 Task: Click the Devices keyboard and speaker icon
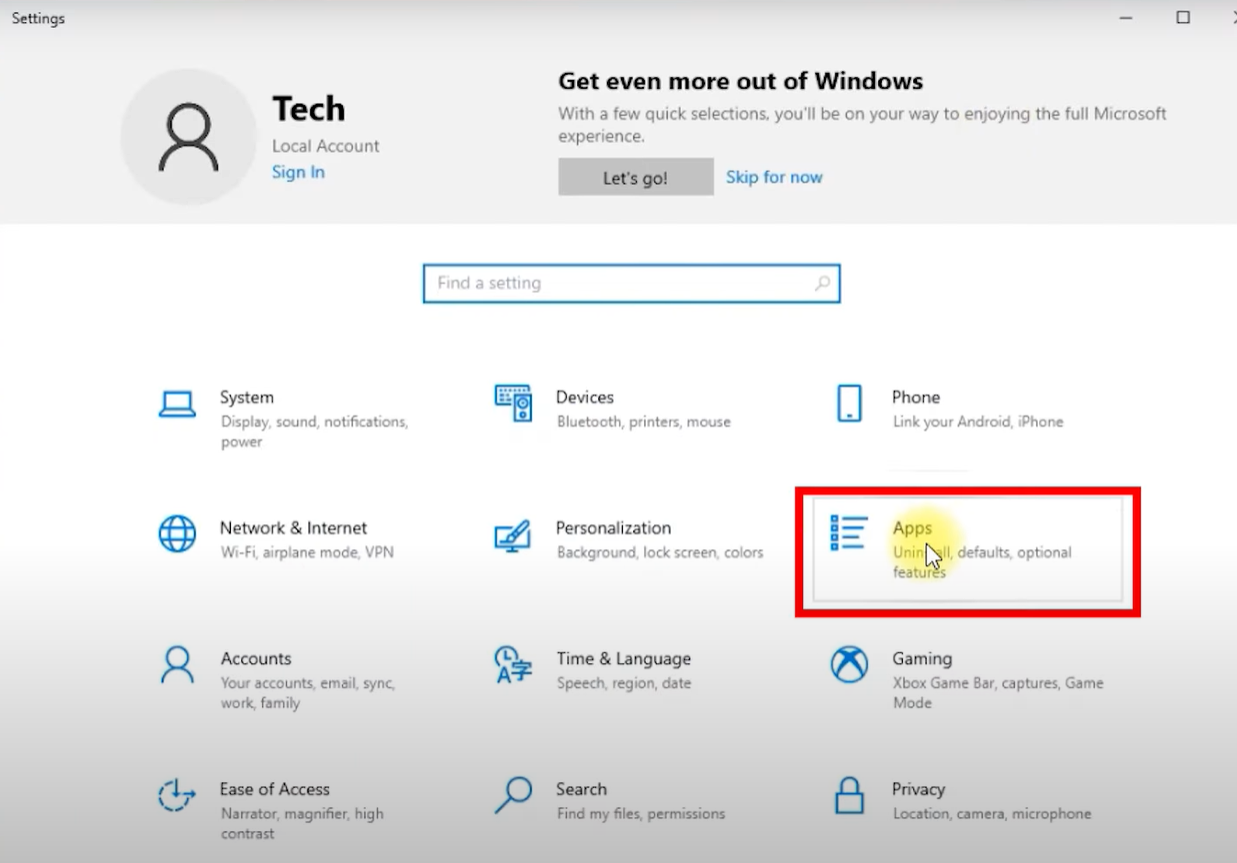513,403
